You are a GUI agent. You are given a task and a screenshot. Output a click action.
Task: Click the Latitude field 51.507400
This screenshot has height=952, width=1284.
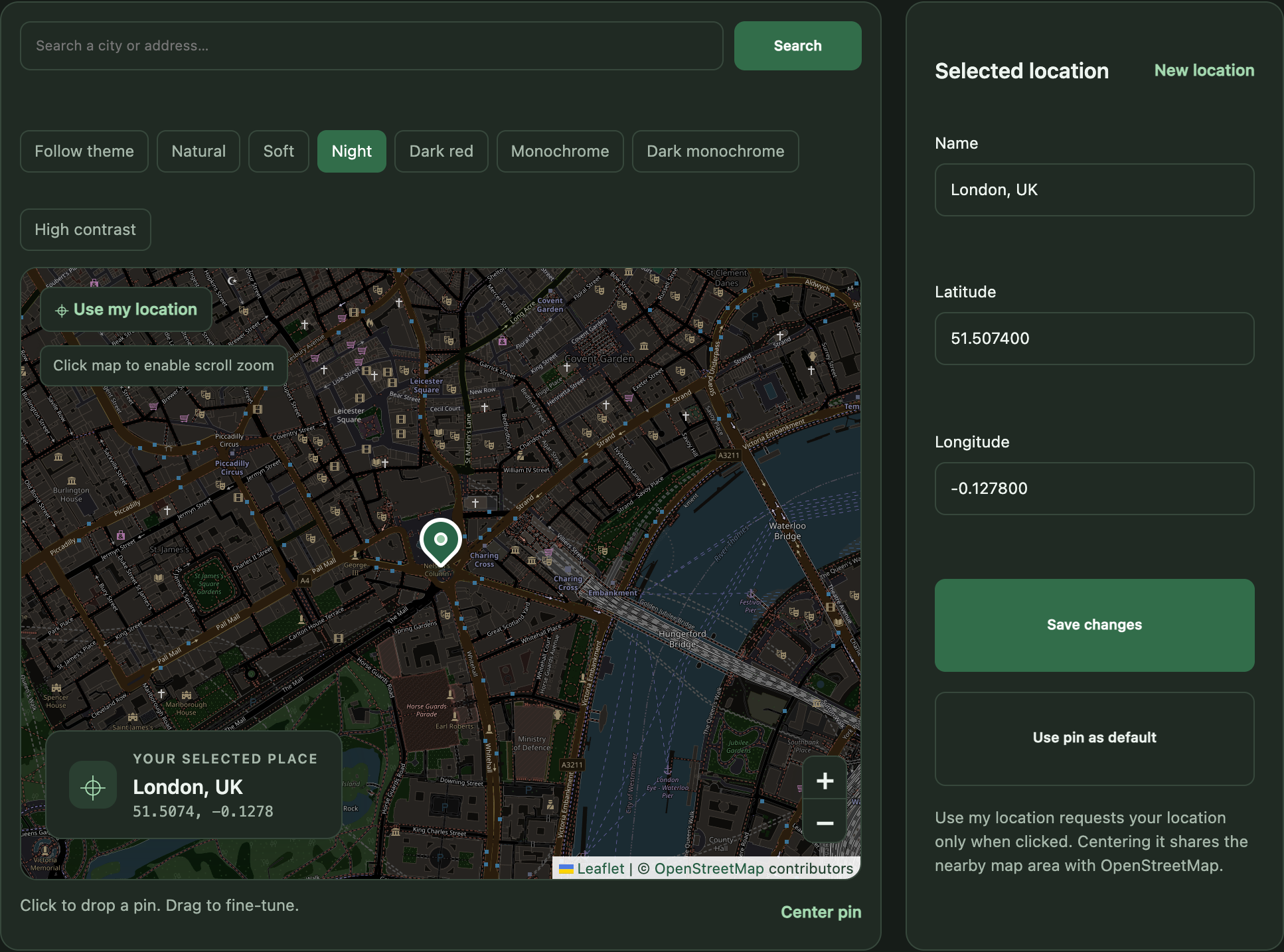click(x=1095, y=339)
